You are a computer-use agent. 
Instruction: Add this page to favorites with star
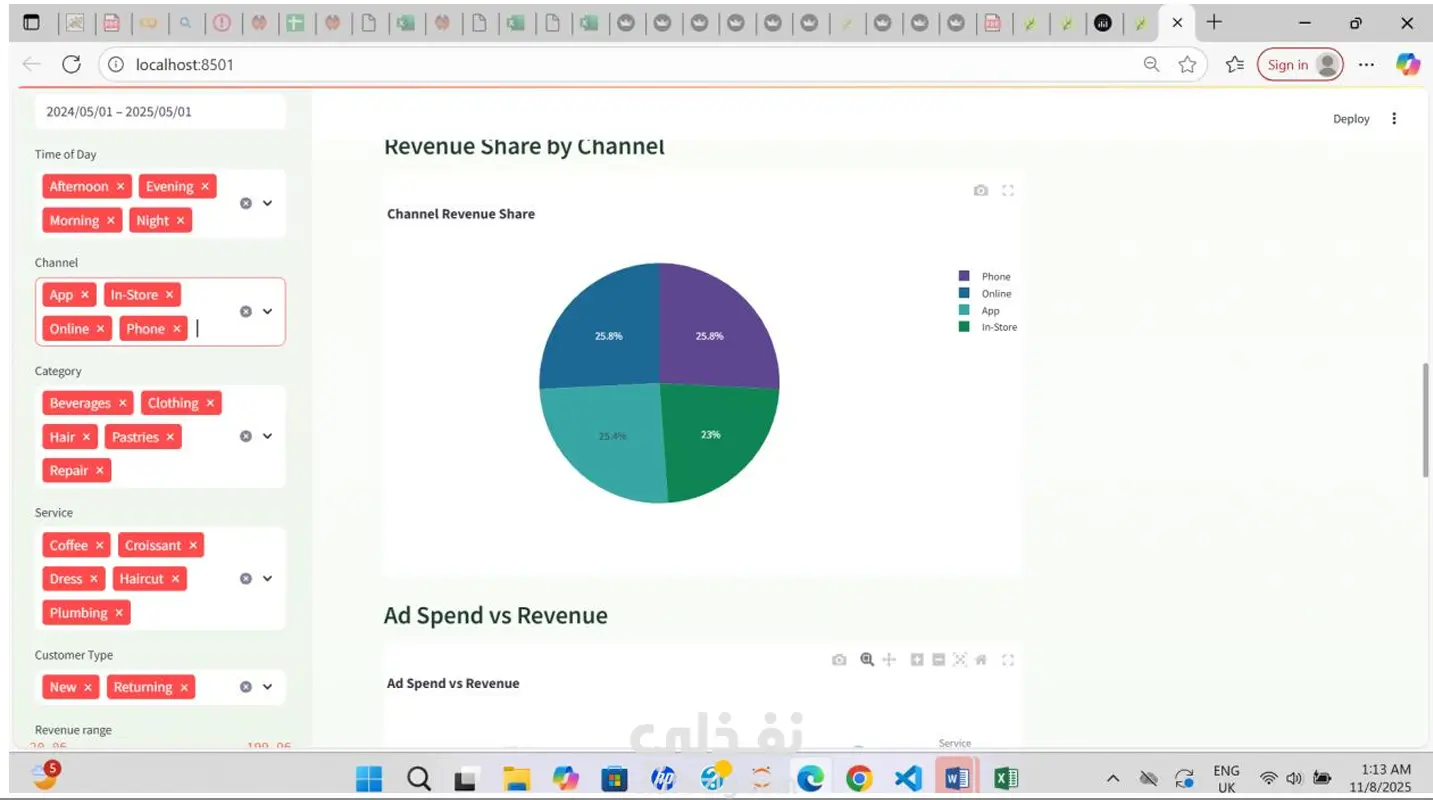(1187, 65)
